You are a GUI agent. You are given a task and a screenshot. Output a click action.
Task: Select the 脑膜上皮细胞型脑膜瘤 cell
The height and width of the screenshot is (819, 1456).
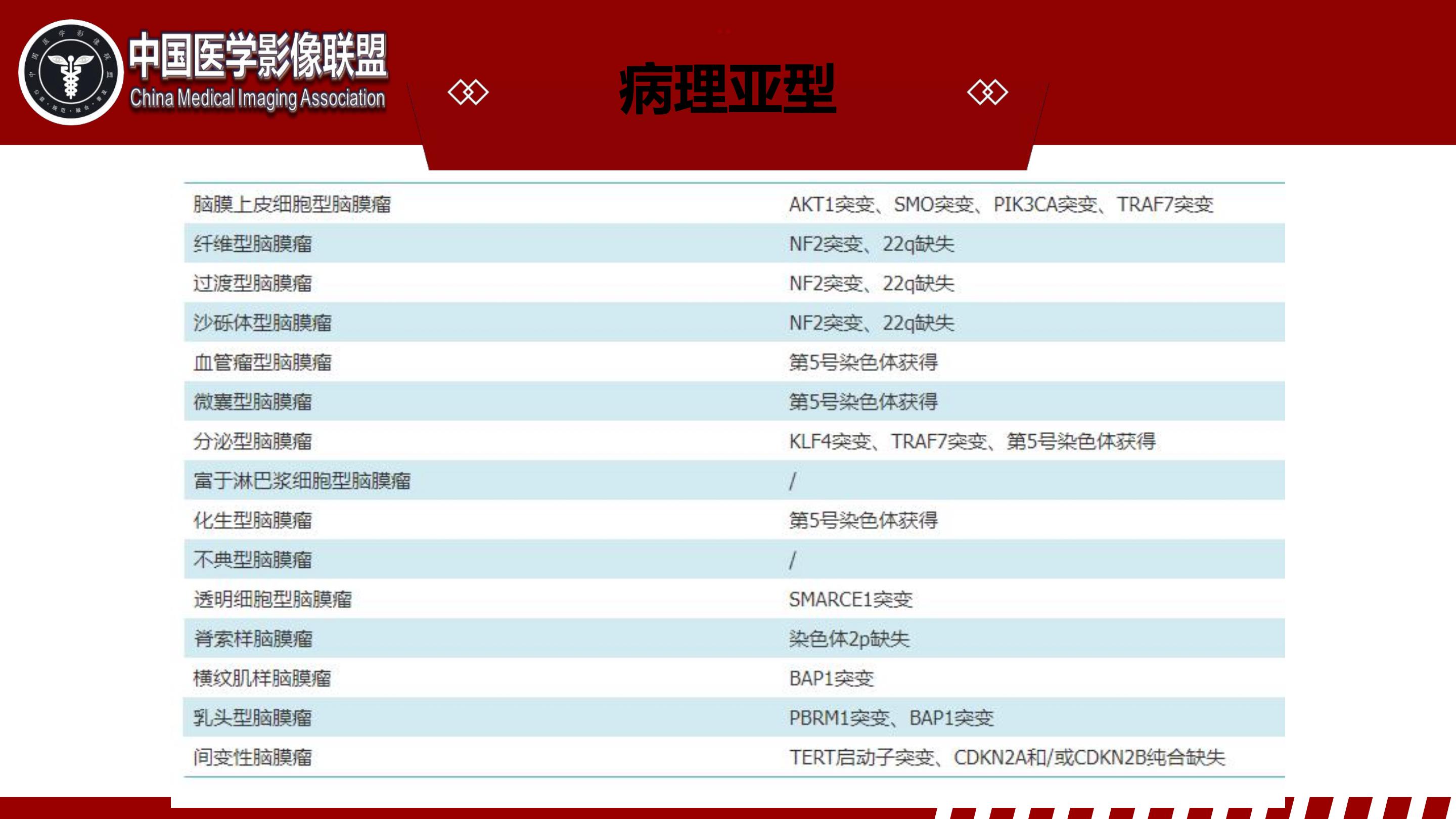292,204
